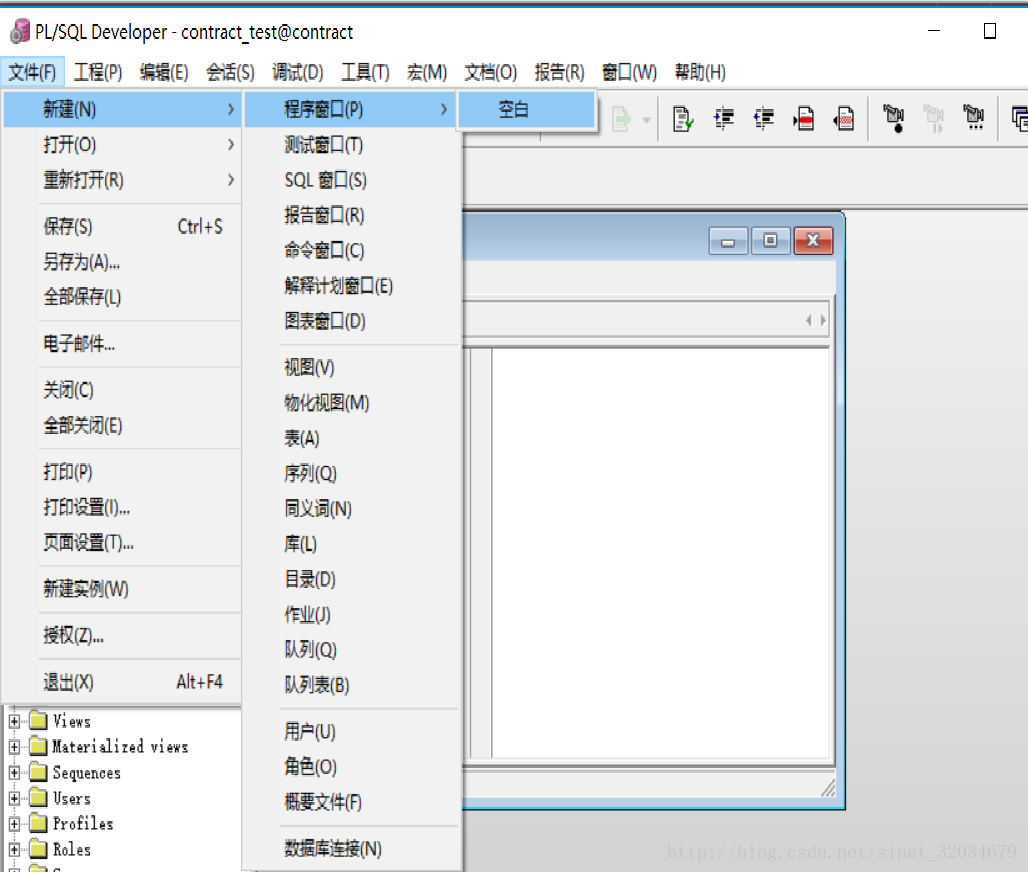Click the PL/SQL Developer app icon in title bar
Viewport: 1028px width, 872px height.
point(20,31)
